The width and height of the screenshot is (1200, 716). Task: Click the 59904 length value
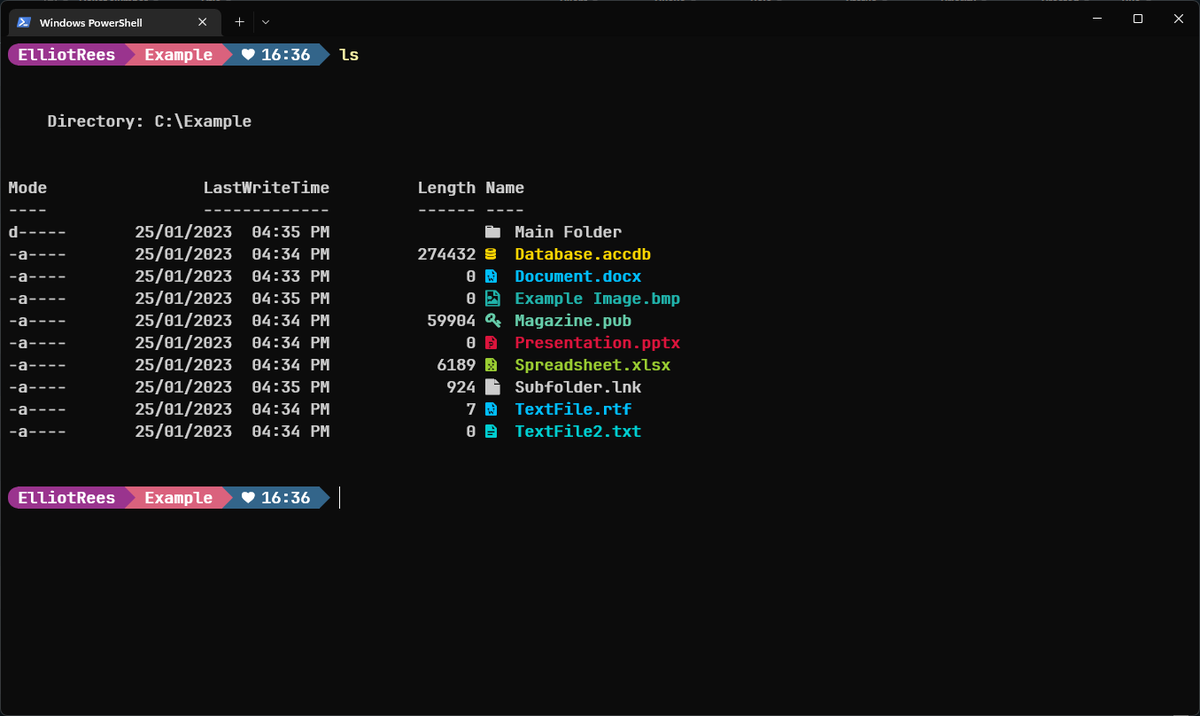pos(452,320)
